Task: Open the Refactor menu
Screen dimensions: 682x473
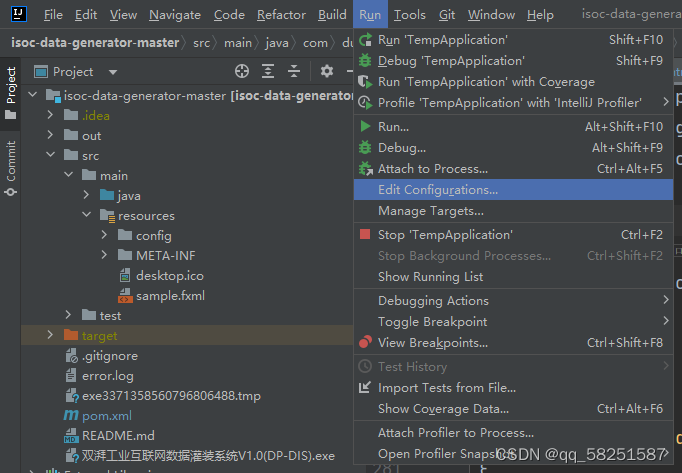Action: (x=281, y=15)
